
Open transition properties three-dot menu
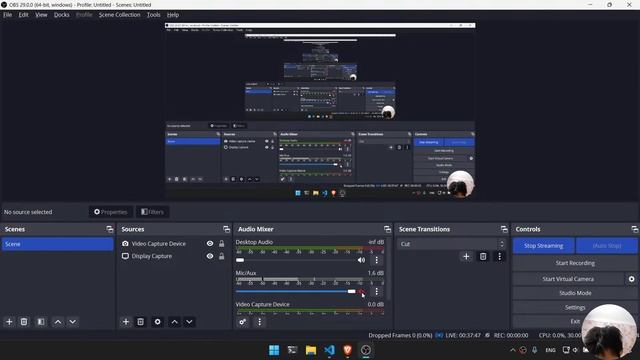coord(499,256)
